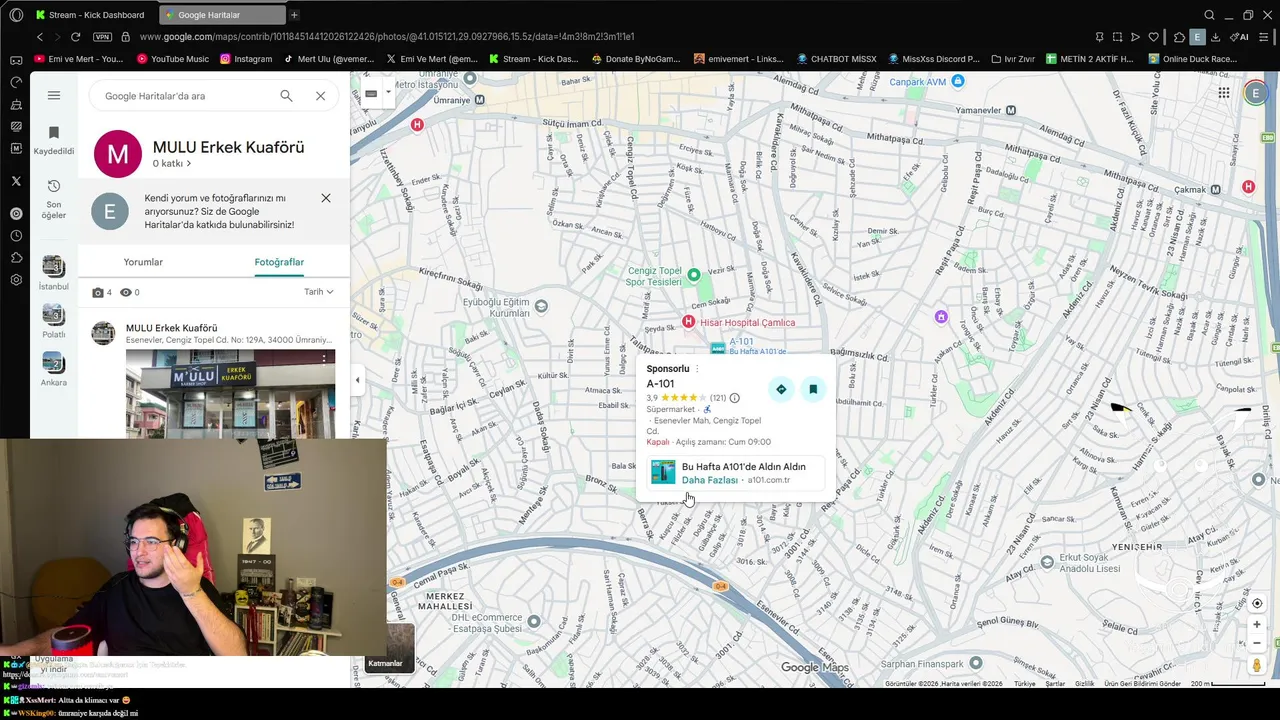Dismiss the contribution prompt banner
The width and height of the screenshot is (1280, 720).
click(x=326, y=198)
